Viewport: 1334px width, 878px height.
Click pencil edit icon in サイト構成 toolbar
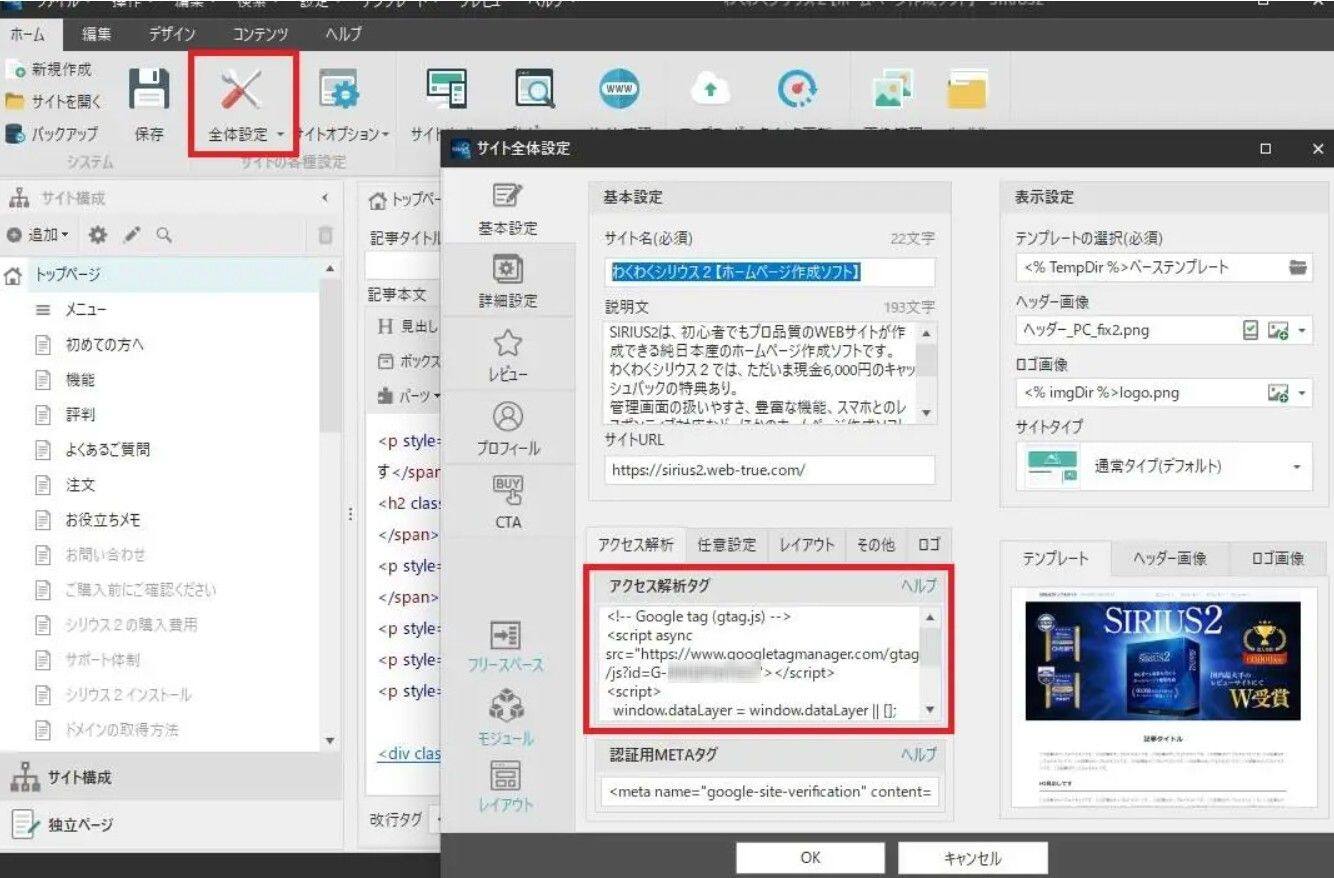(x=131, y=235)
